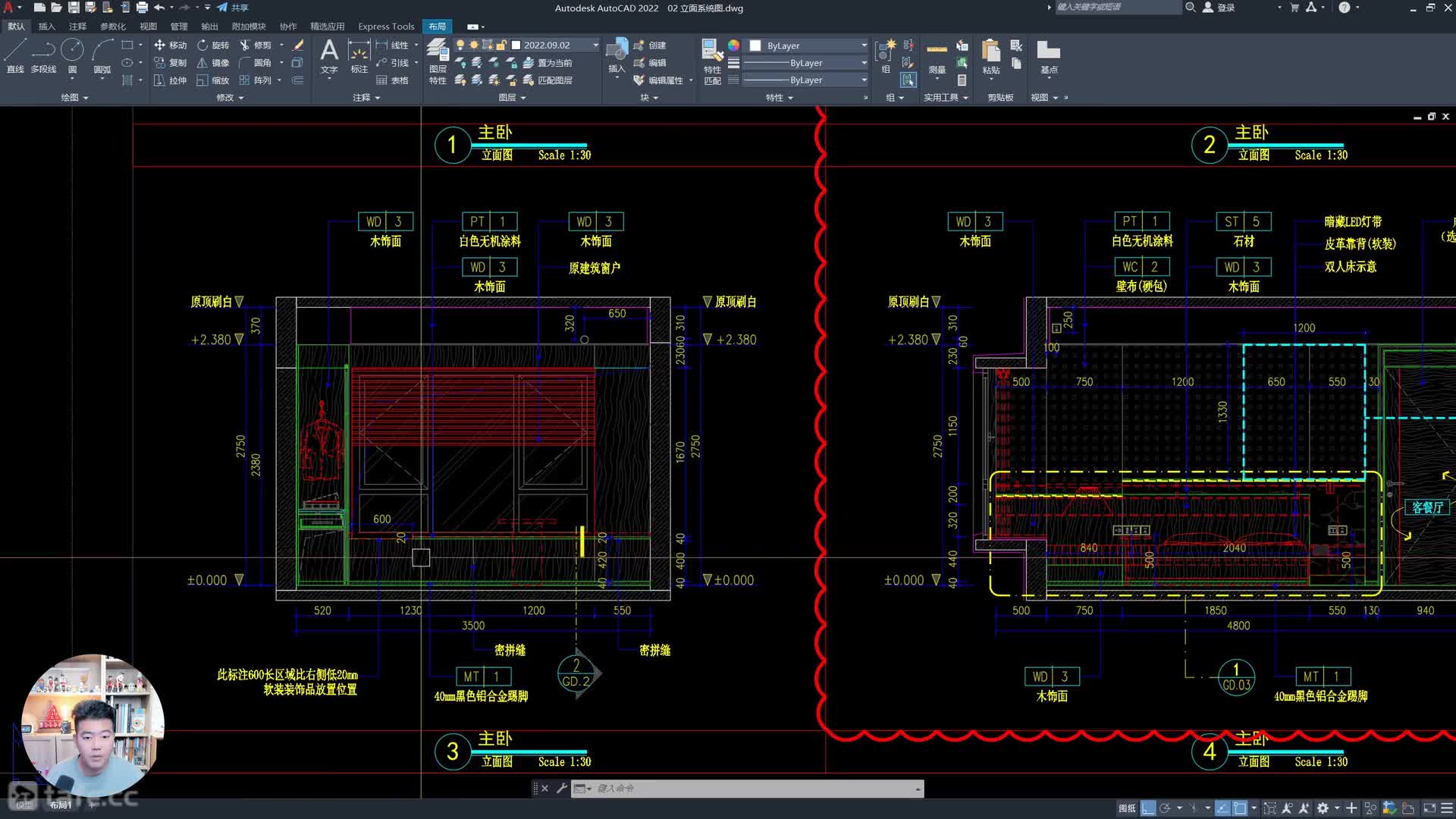Choose the 镜像 mirror tool
1456x819 pixels.
[x=212, y=63]
